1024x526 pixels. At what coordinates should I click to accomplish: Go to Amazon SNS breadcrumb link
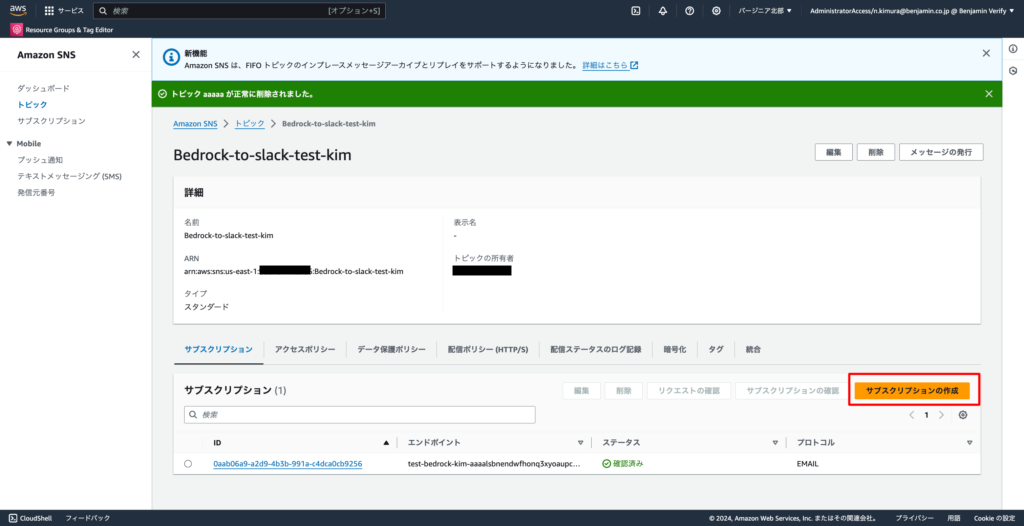coord(195,123)
